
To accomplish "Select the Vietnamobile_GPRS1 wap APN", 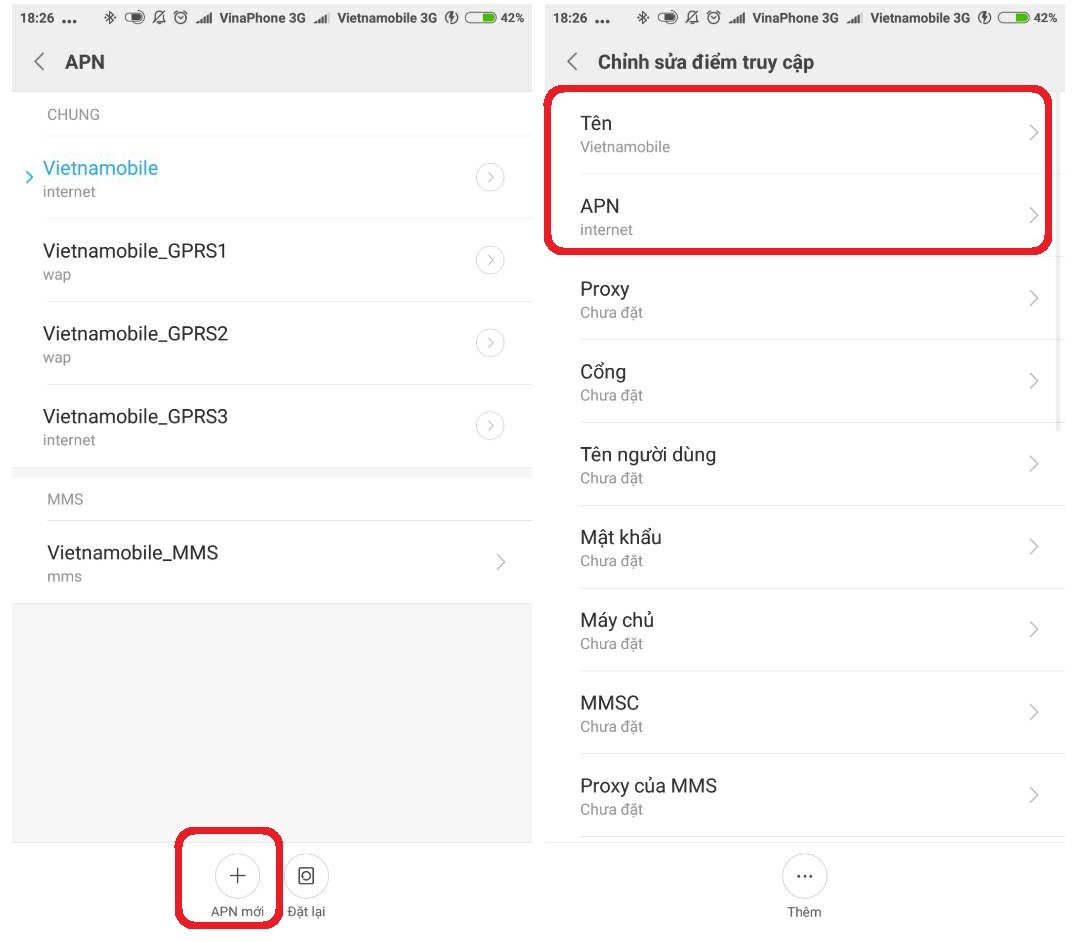I will (272, 260).
